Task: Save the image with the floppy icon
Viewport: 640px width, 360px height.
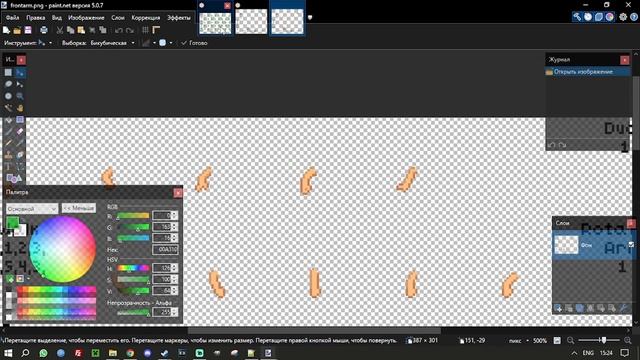Action: 28,30
